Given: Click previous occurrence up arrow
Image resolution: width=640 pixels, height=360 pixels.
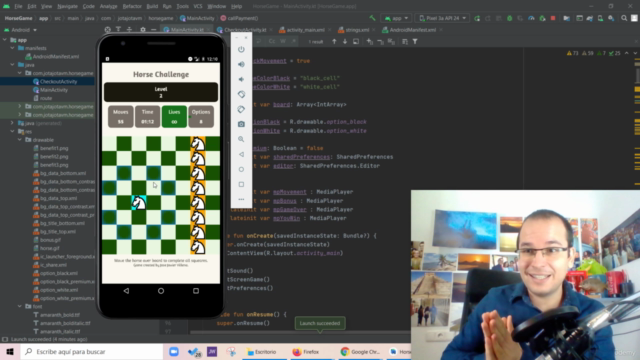Looking at the screenshot, I should (334, 41).
